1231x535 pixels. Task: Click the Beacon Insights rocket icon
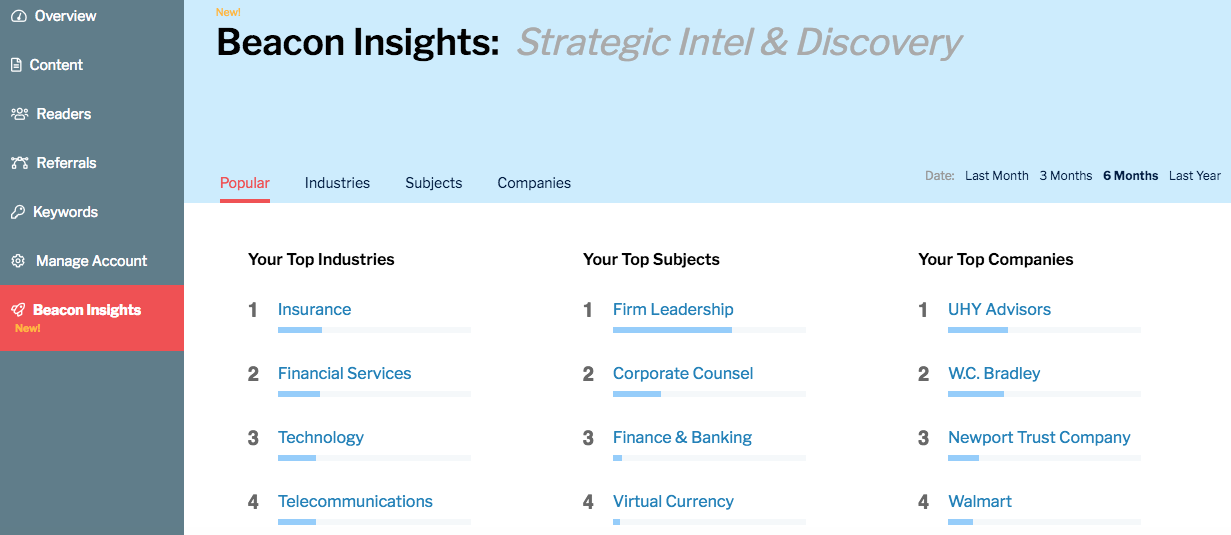(18, 310)
